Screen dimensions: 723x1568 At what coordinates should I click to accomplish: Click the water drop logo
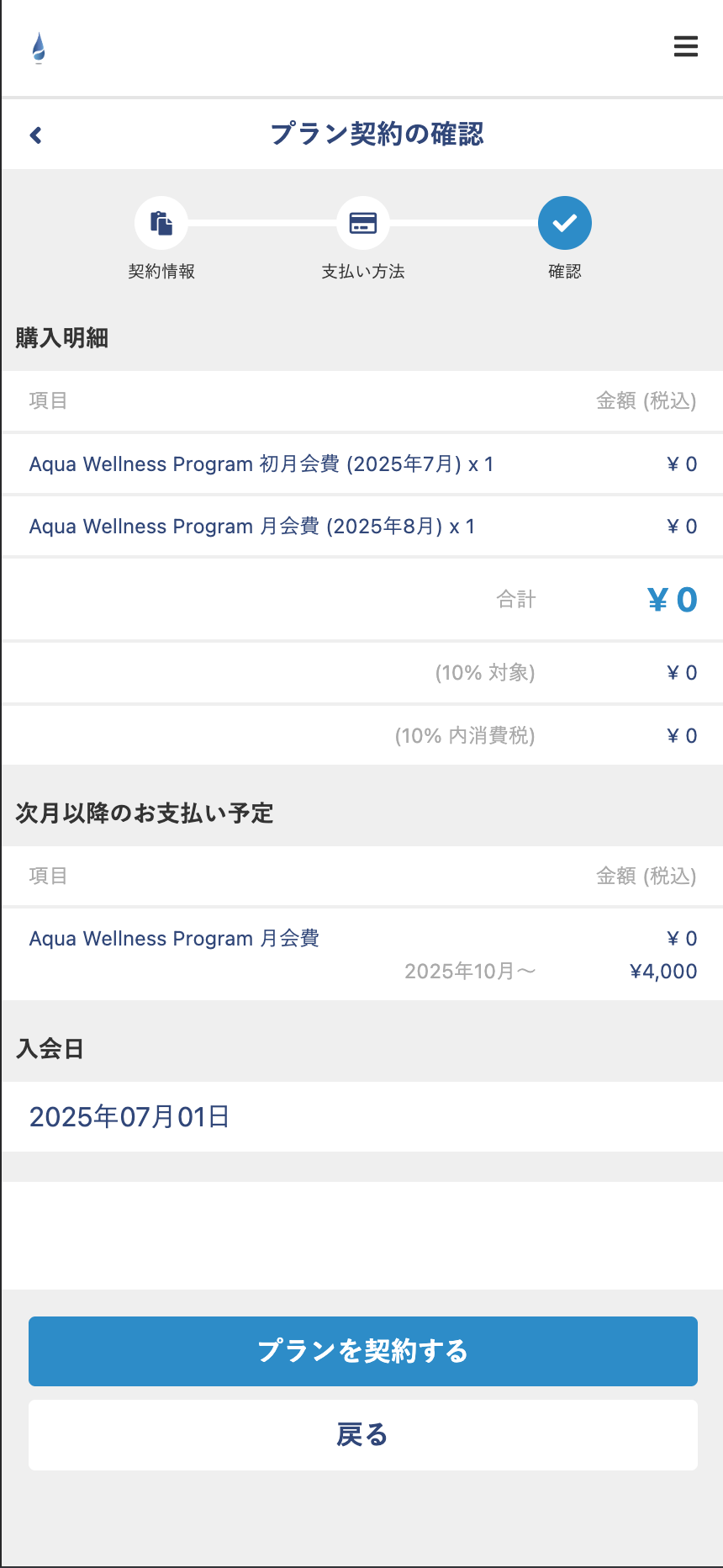coord(39,48)
